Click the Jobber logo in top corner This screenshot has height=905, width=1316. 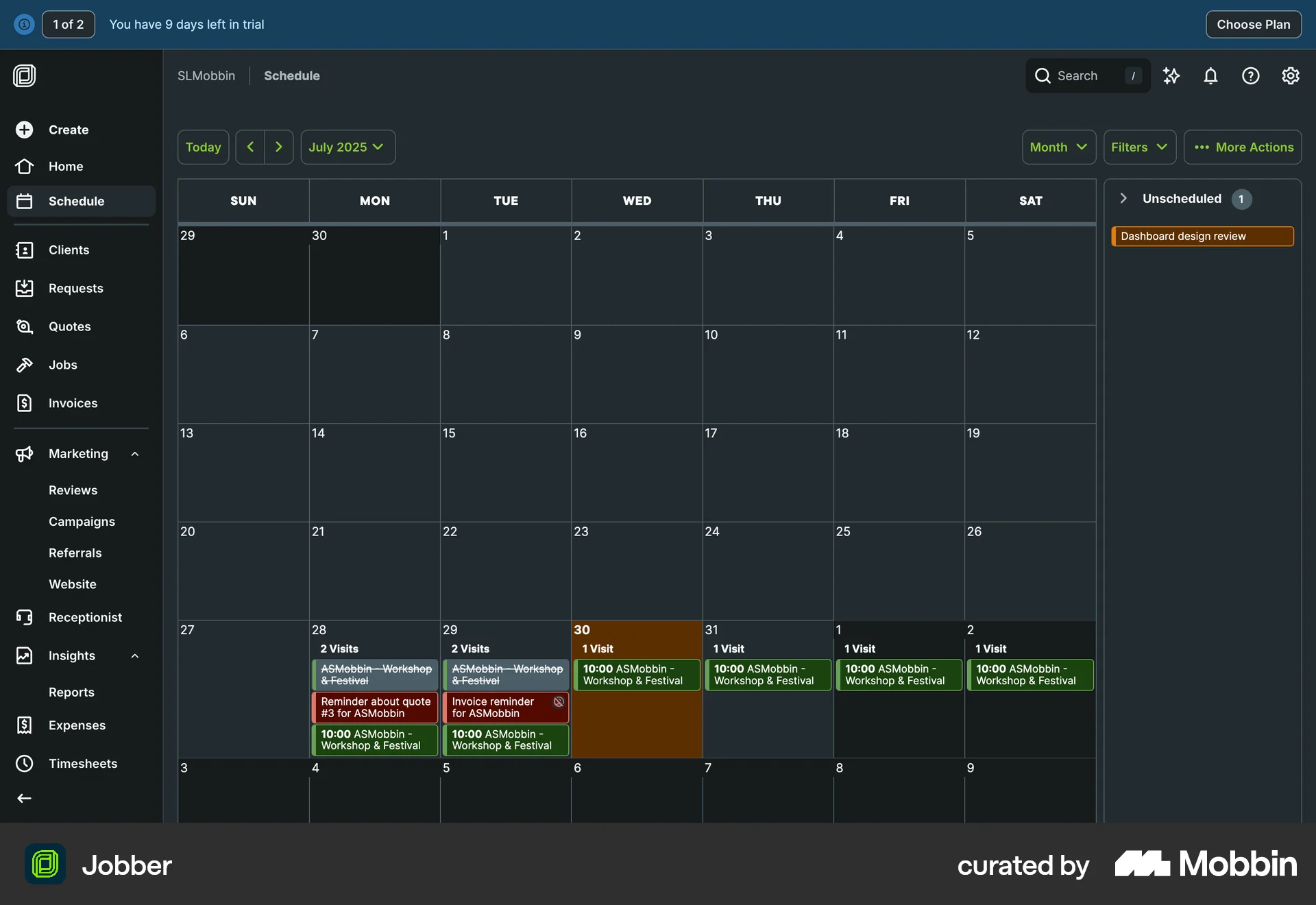pyautogui.click(x=25, y=75)
